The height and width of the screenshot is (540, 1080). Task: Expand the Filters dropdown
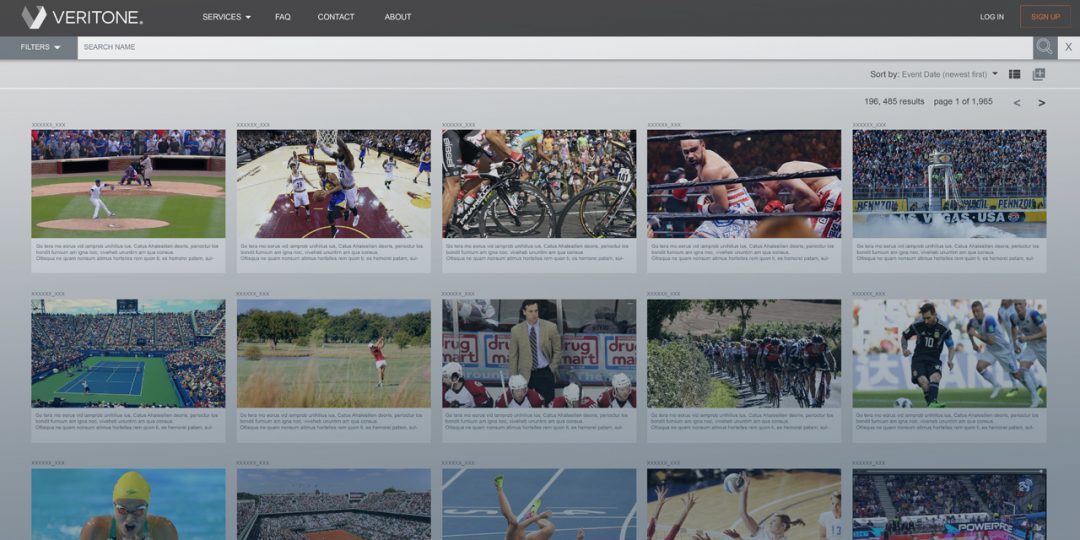click(x=40, y=47)
